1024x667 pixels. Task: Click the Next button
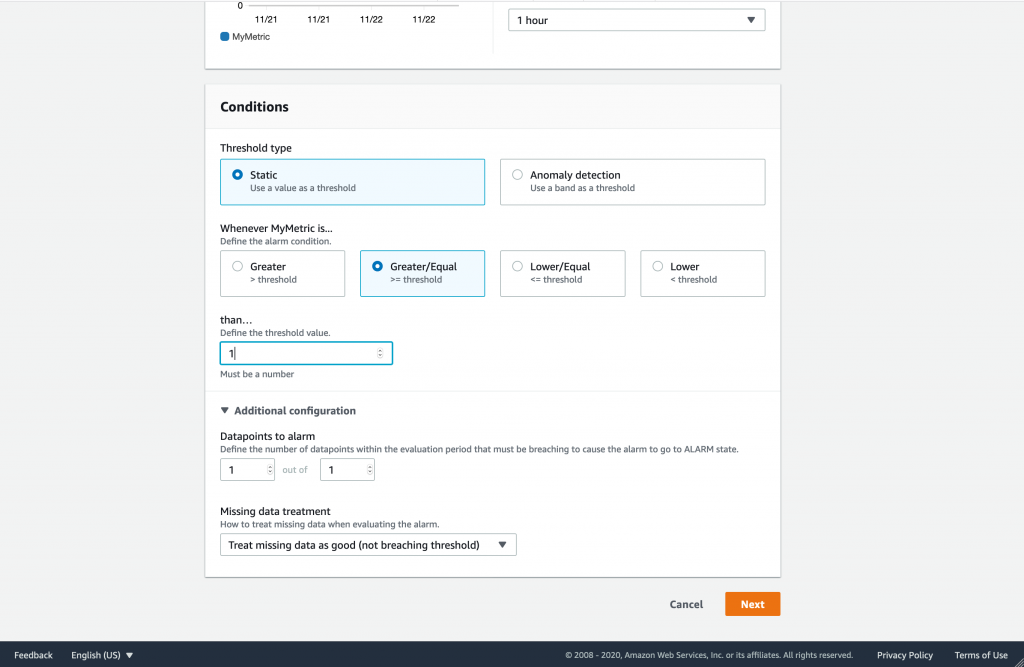pos(752,603)
